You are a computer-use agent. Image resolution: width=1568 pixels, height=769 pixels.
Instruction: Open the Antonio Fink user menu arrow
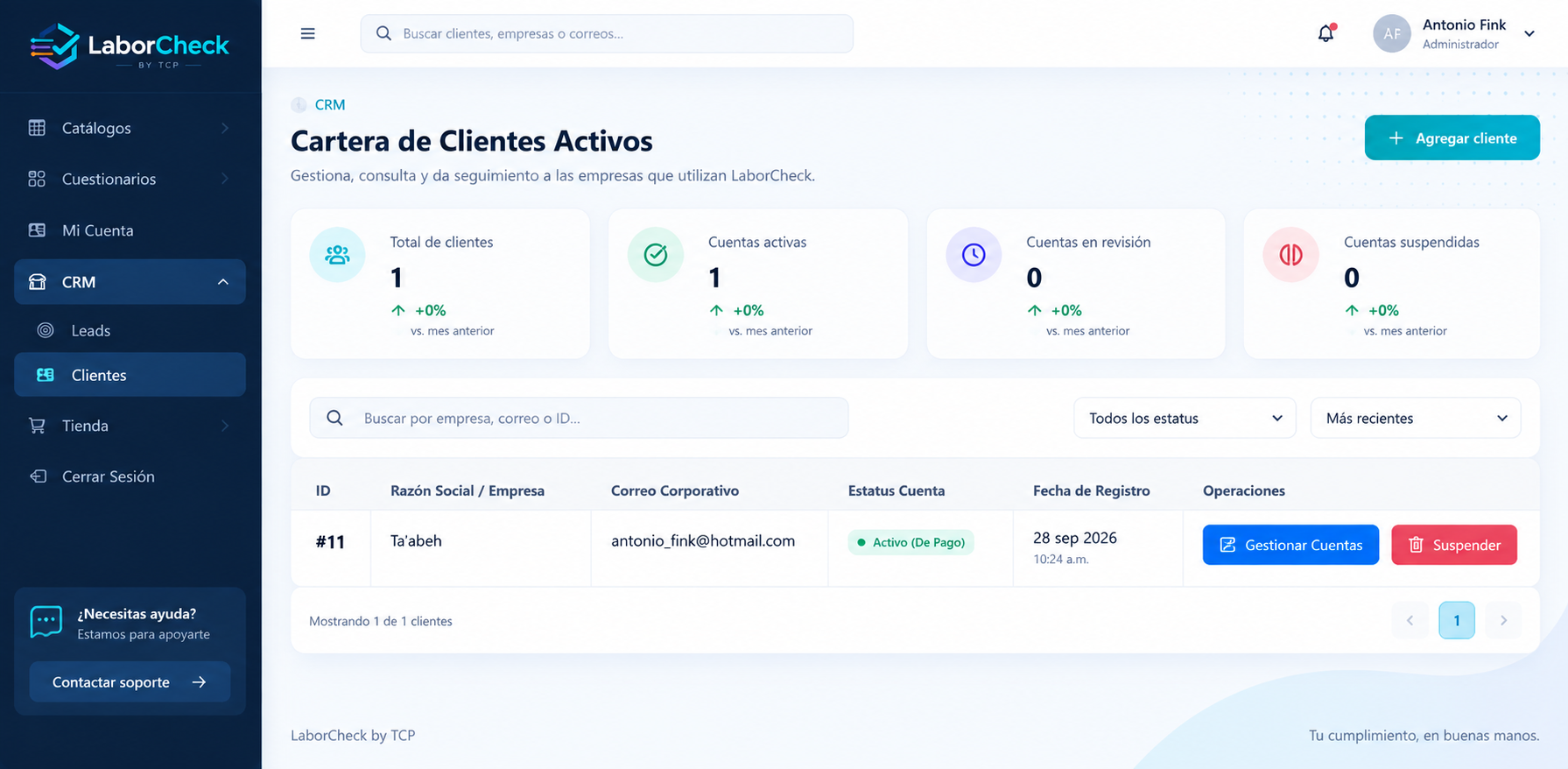coord(1529,34)
